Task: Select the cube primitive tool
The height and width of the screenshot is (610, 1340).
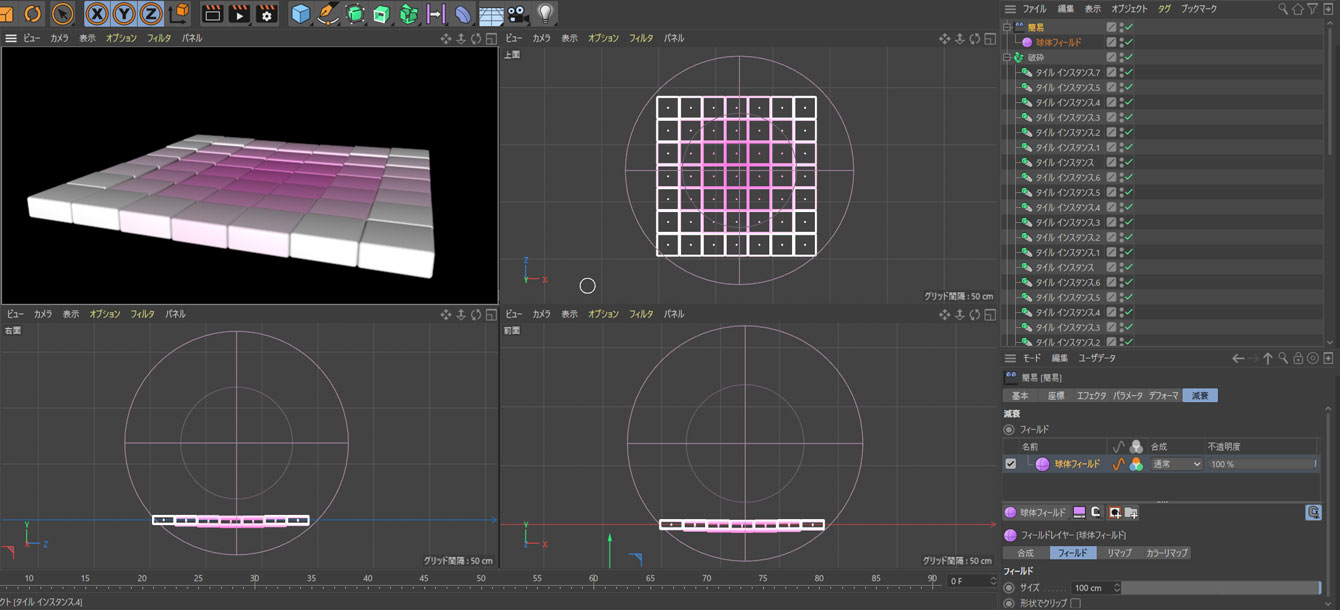Action: click(300, 14)
